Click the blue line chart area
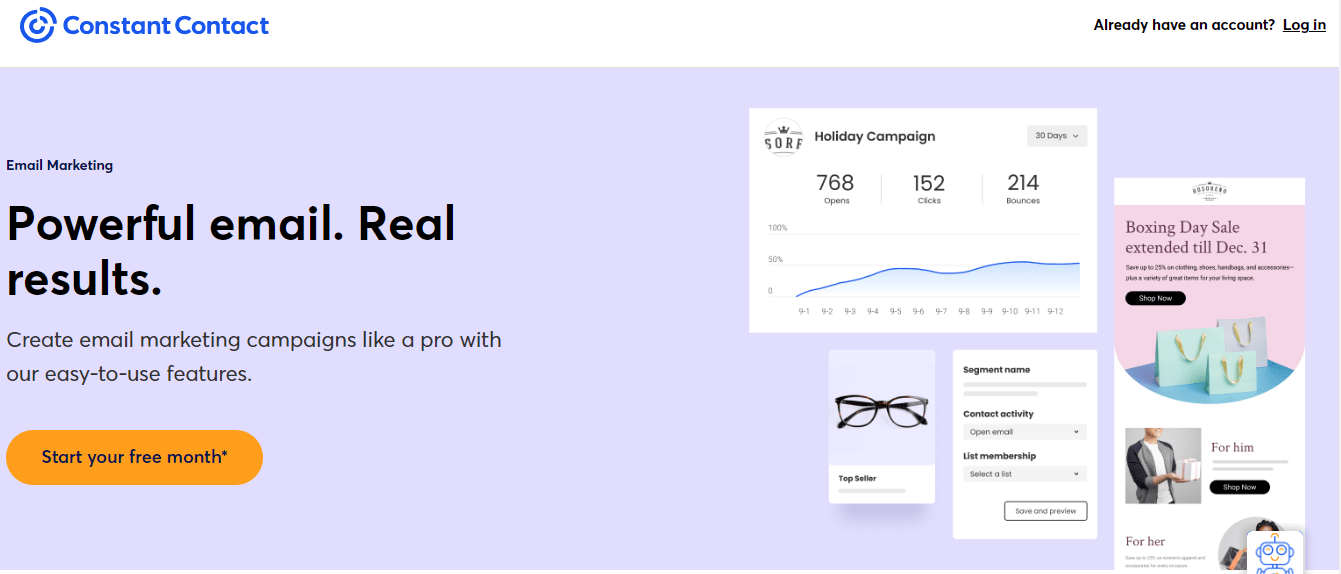Image resolution: width=1341 pixels, height=574 pixels. (x=938, y=278)
